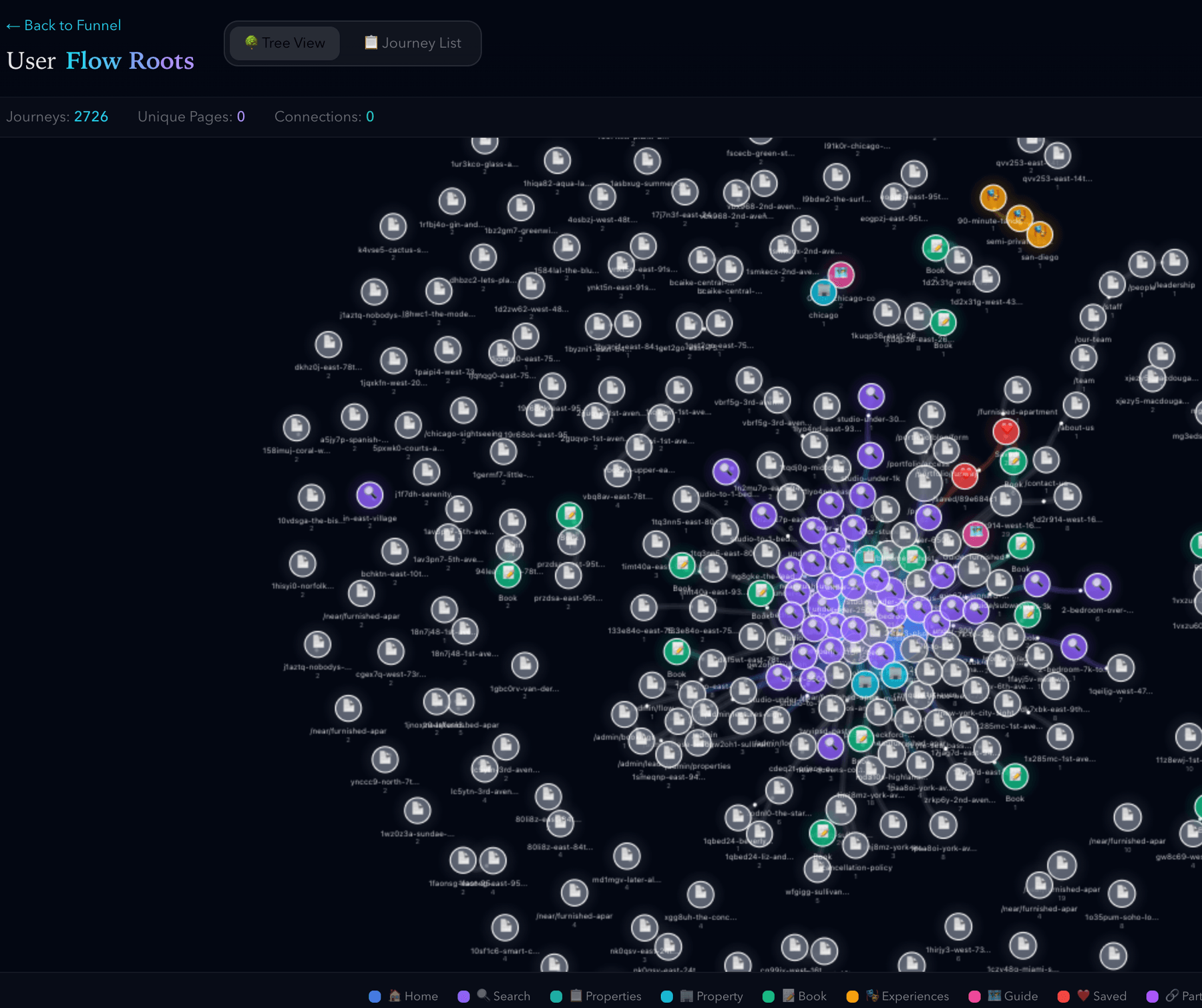Viewport: 1202px width, 1008px height.
Task: Select the 1rfbj4o-gin-and page node
Action: 452,201
